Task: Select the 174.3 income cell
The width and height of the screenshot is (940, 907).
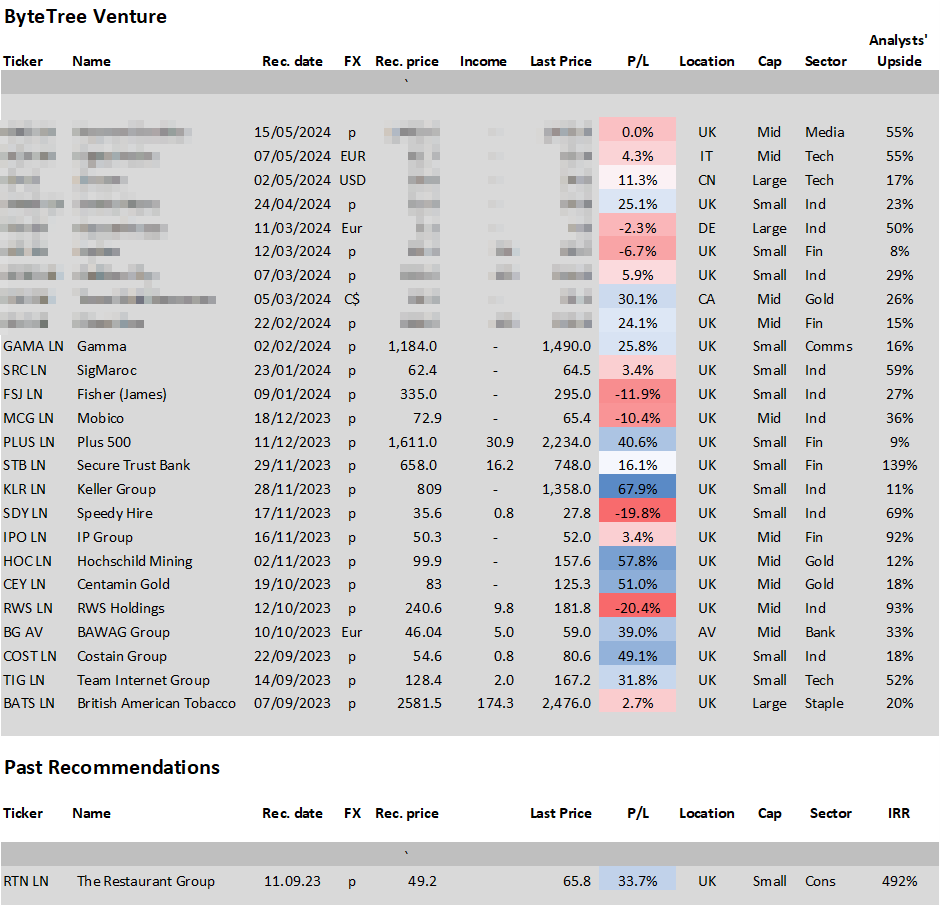Action: click(x=495, y=703)
